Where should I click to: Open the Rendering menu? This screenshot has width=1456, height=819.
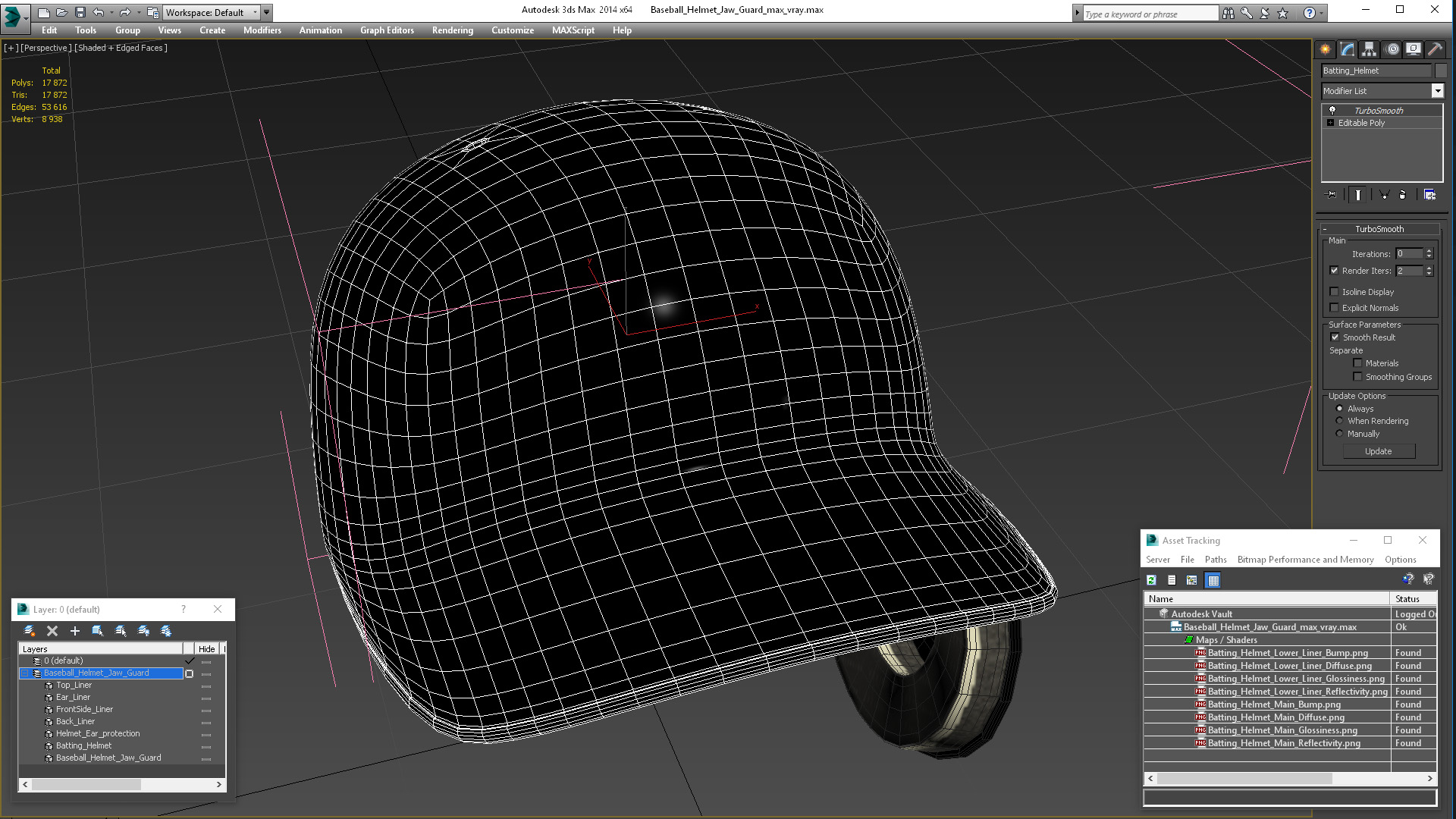pyautogui.click(x=453, y=30)
